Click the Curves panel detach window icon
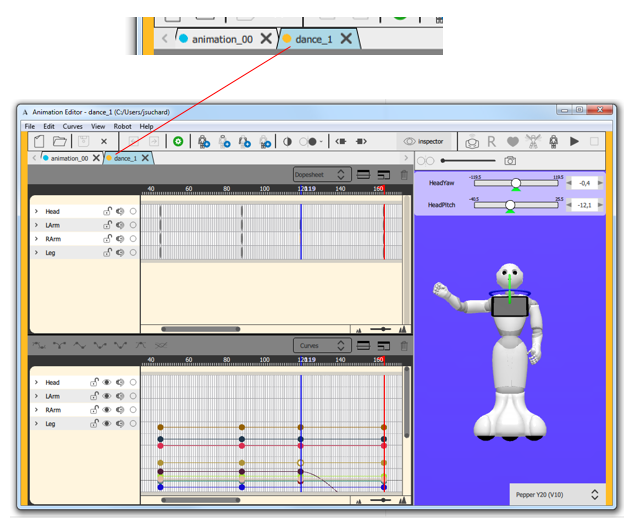Screen dimensions: 627x525 [x=383, y=345]
